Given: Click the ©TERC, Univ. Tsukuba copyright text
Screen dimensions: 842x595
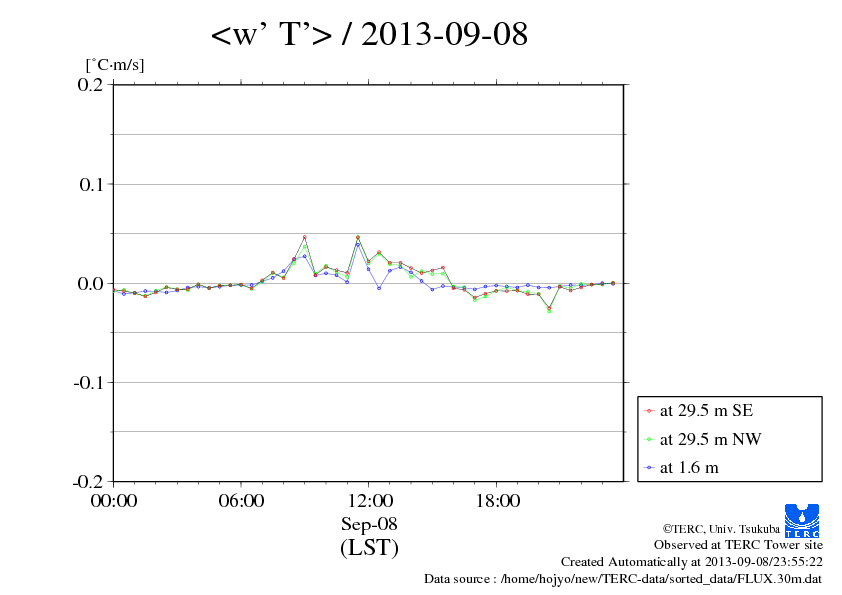Looking at the screenshot, I should click(x=721, y=529).
